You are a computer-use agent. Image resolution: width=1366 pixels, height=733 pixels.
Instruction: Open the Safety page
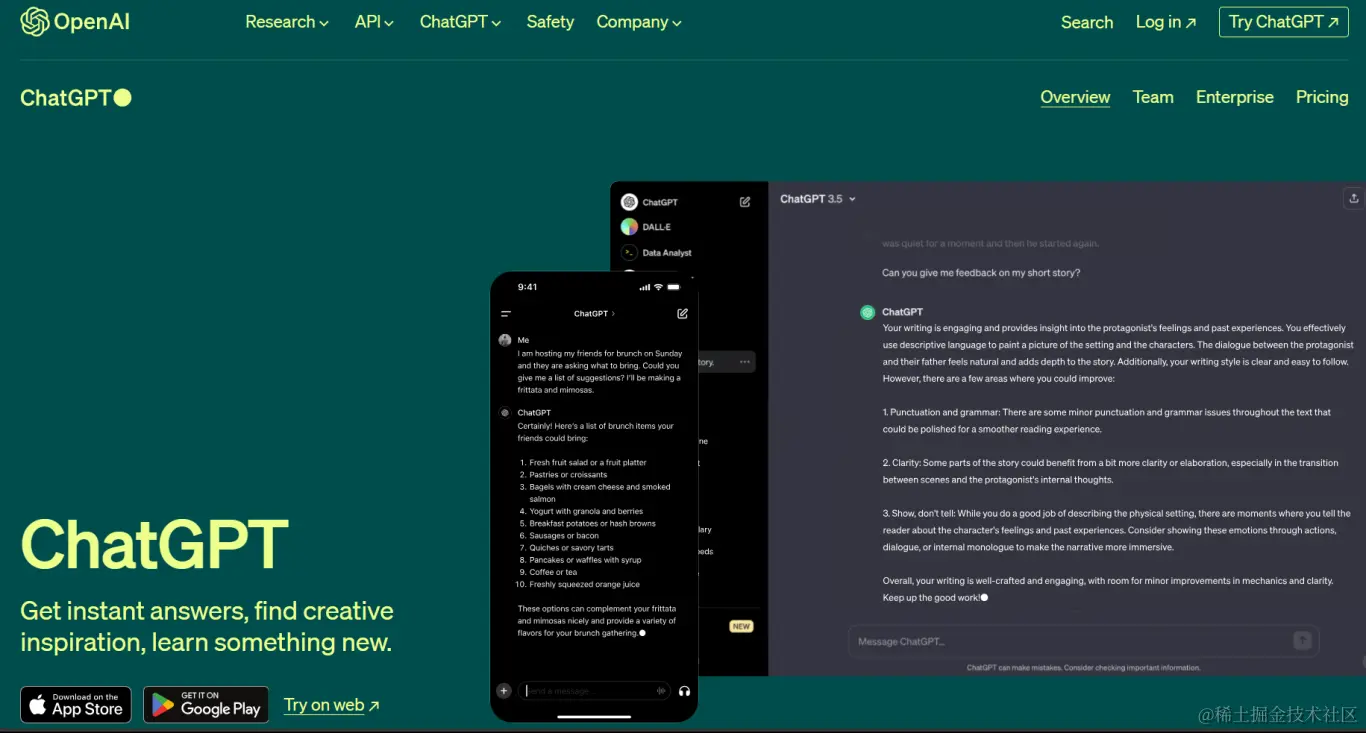click(550, 22)
